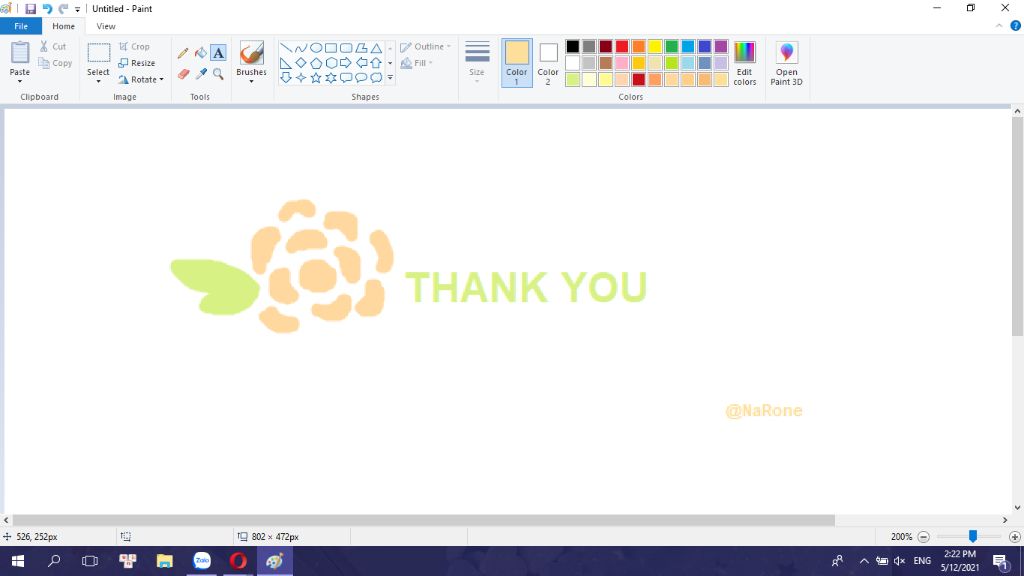This screenshot has height=576, width=1024.
Task: Choose the Right arrow shape
Action: point(346,63)
